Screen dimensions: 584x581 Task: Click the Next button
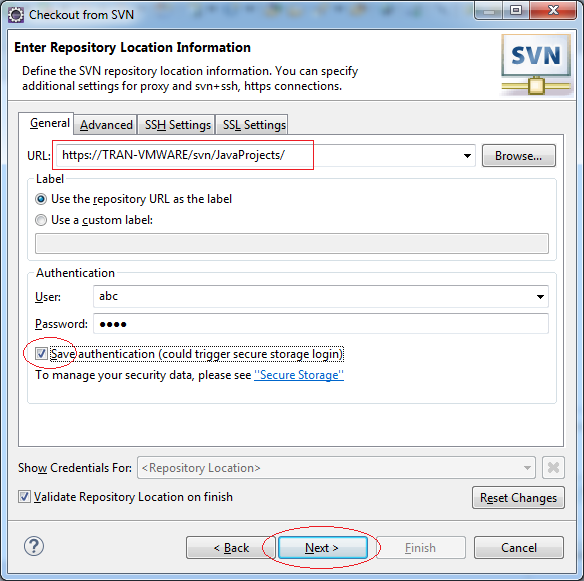(323, 547)
